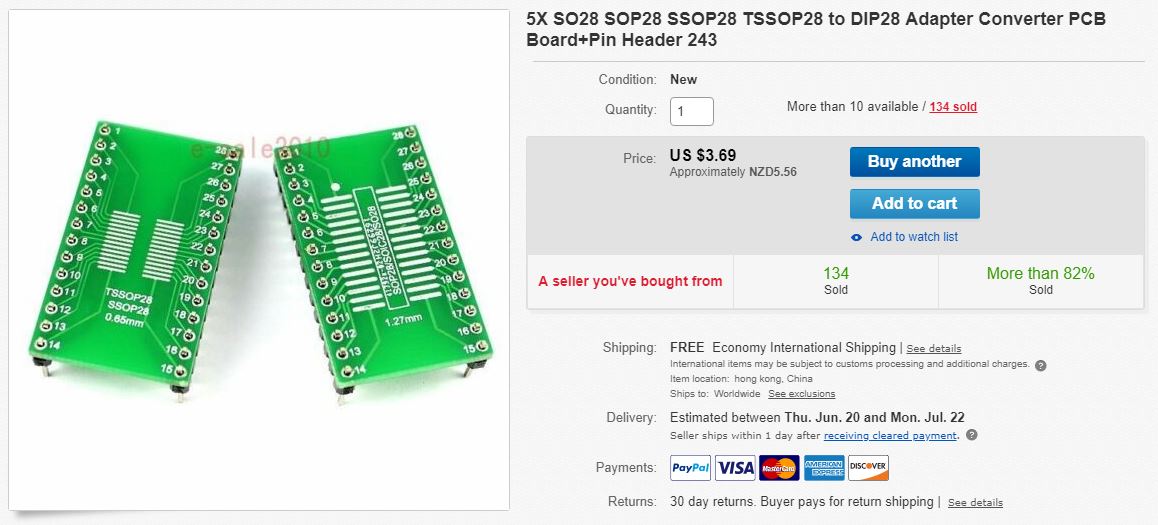
Task: Click the PayPal payment logo
Action: coord(690,467)
